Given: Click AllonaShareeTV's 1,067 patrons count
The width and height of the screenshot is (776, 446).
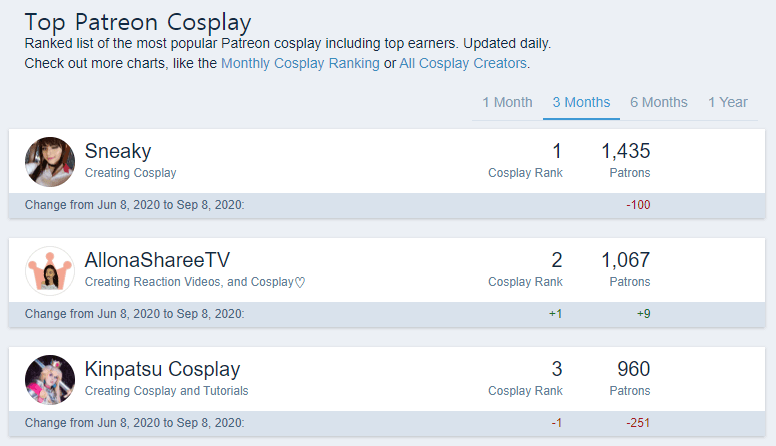Looking at the screenshot, I should click(626, 260).
